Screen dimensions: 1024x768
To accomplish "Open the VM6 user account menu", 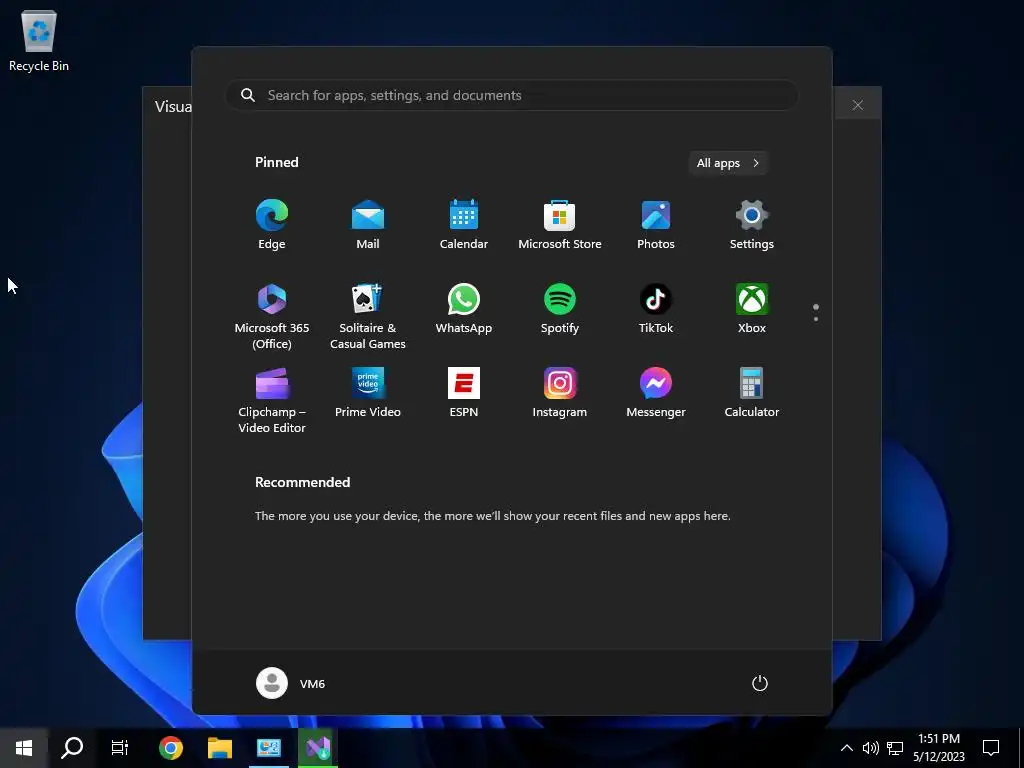I will click(291, 683).
